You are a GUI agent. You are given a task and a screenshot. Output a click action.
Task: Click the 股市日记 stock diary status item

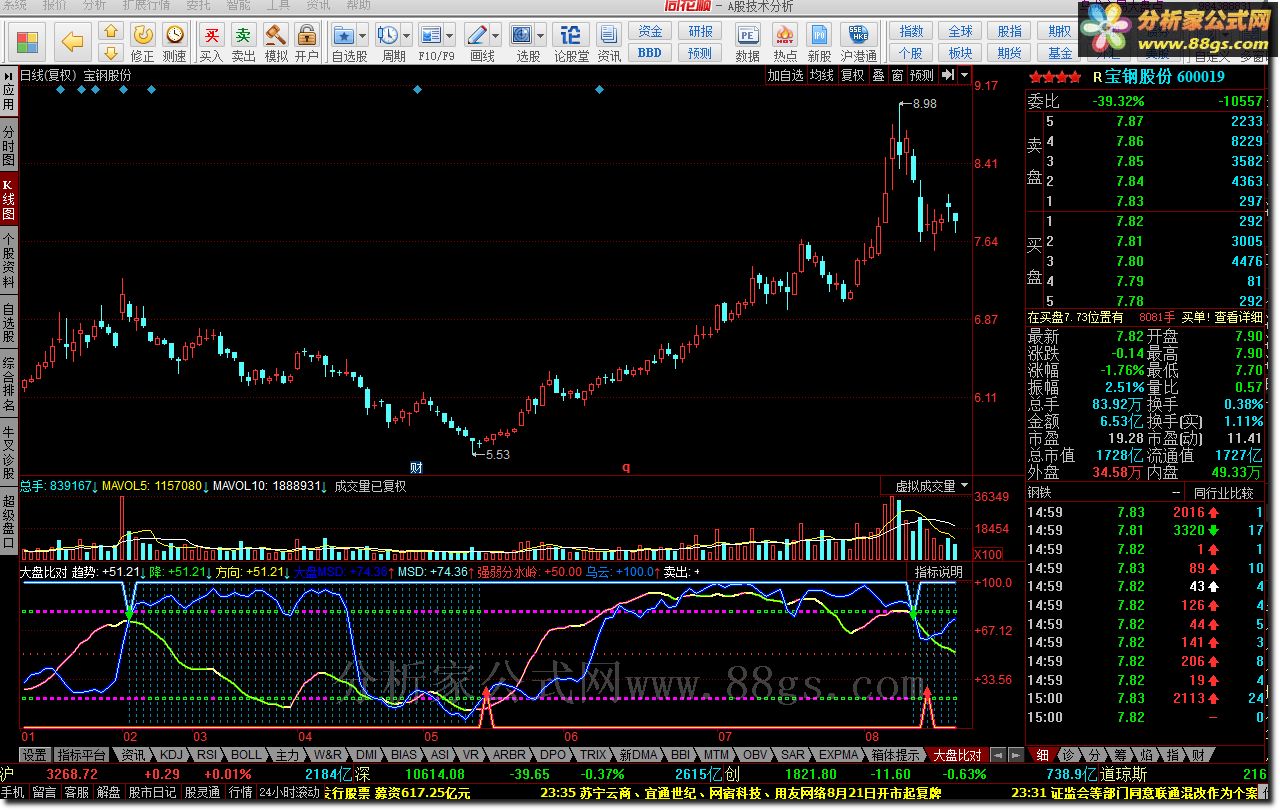(153, 792)
